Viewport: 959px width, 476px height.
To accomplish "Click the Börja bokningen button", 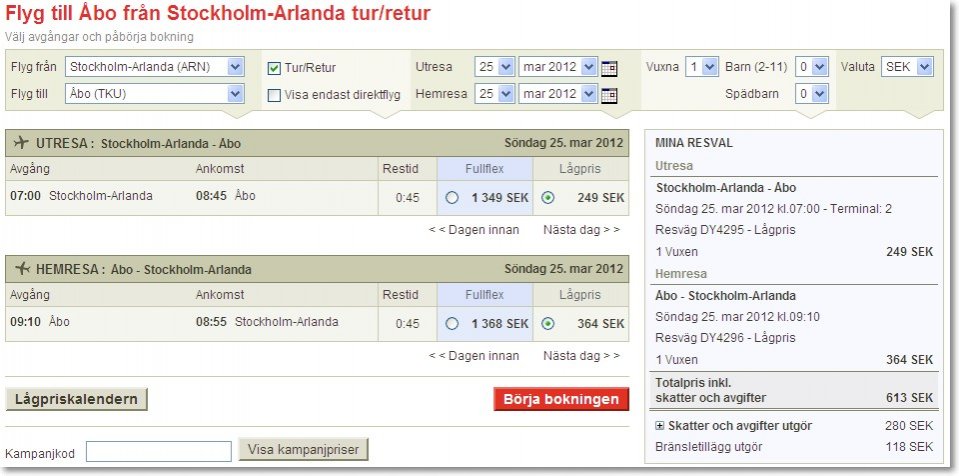I will 561,399.
